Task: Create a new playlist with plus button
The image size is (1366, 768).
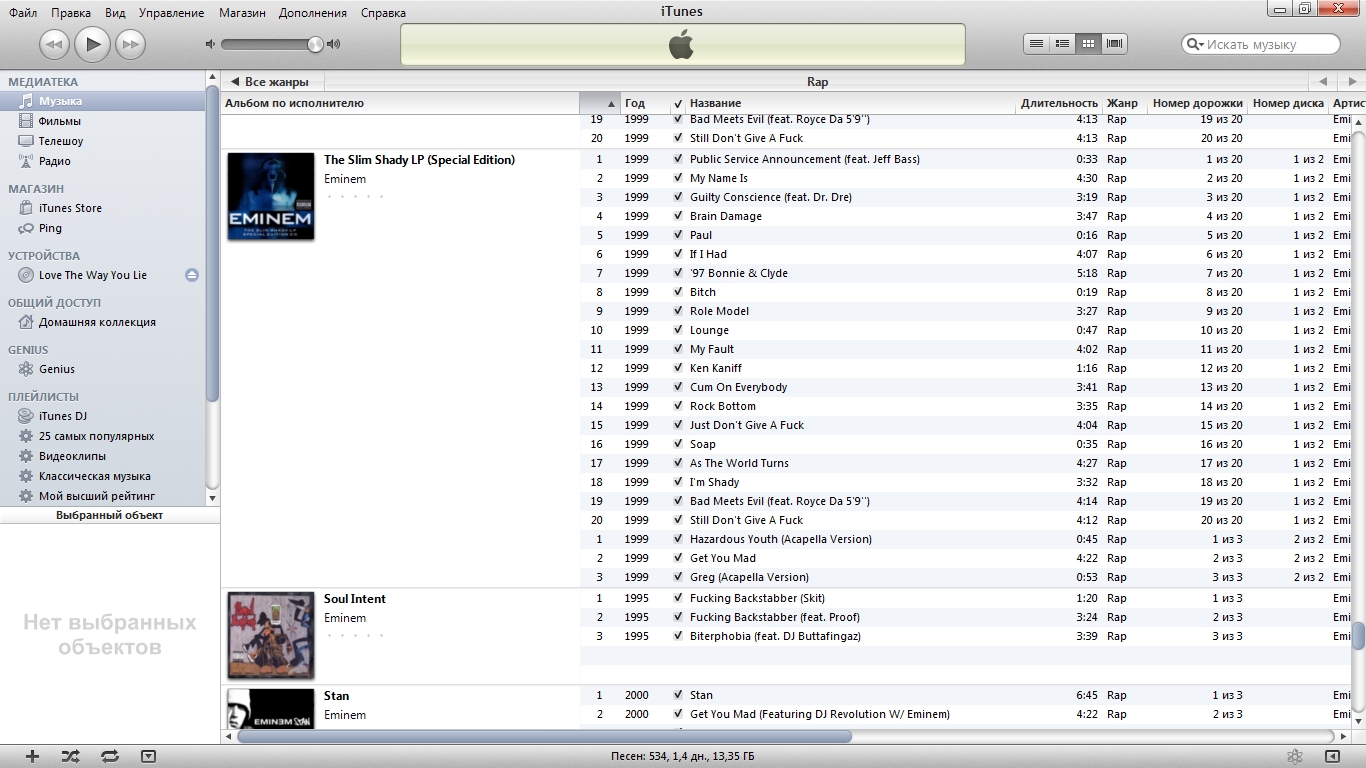Action: click(32, 757)
